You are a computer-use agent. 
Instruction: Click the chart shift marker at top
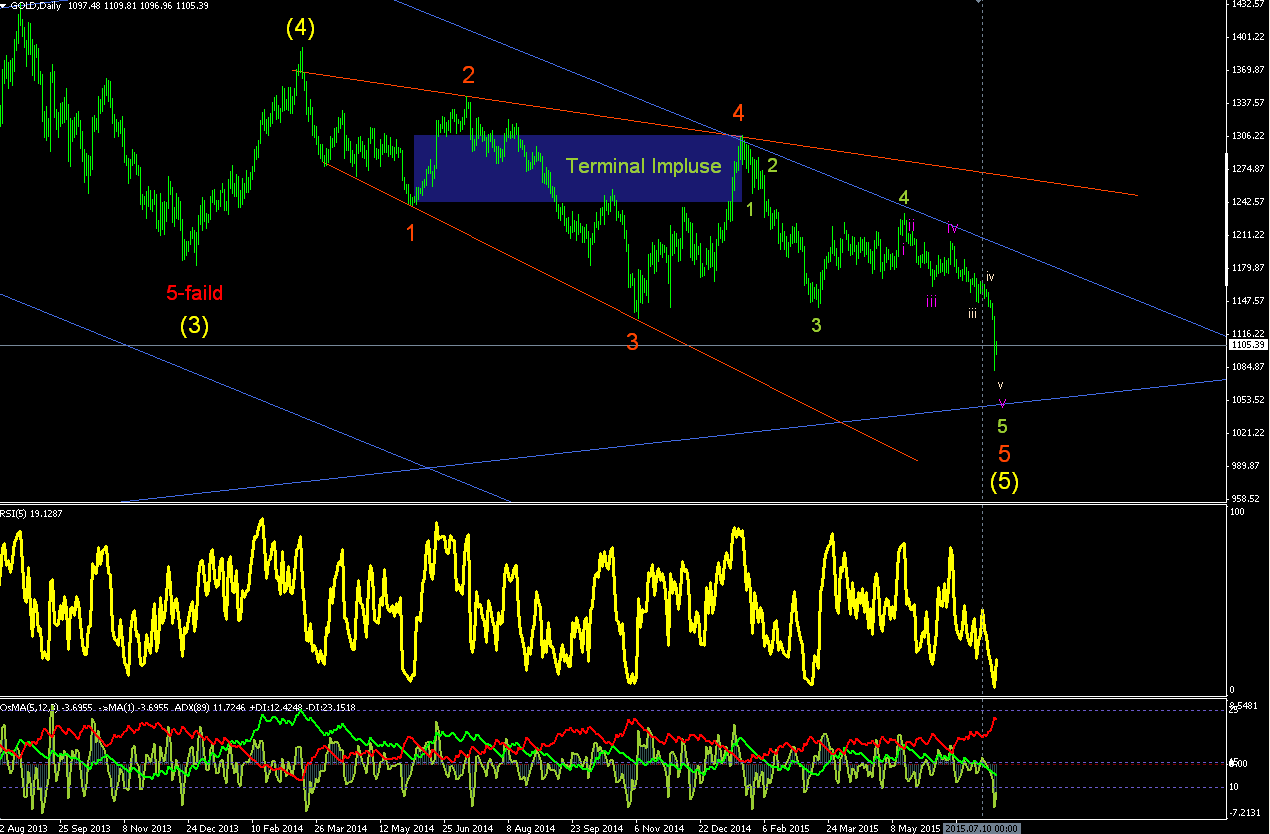(980, 2)
